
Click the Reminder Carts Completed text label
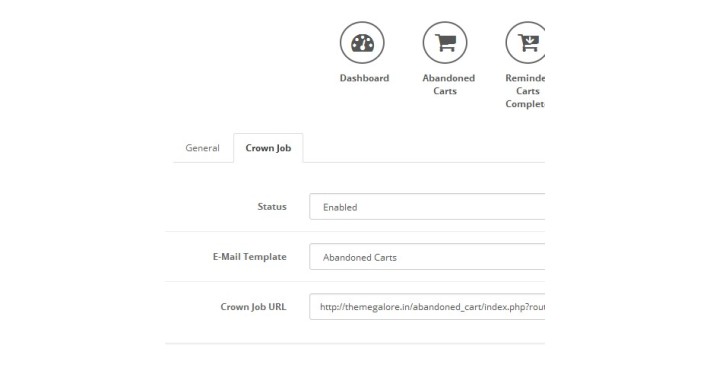click(x=525, y=91)
